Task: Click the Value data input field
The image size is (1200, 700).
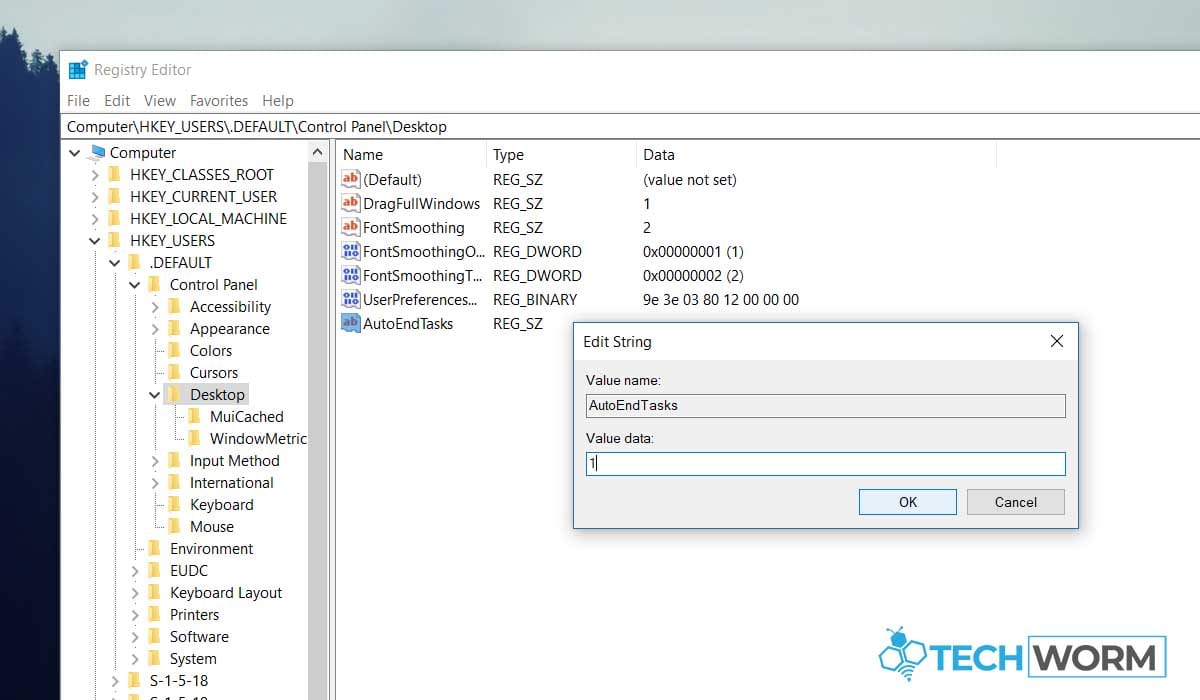Action: [826, 464]
